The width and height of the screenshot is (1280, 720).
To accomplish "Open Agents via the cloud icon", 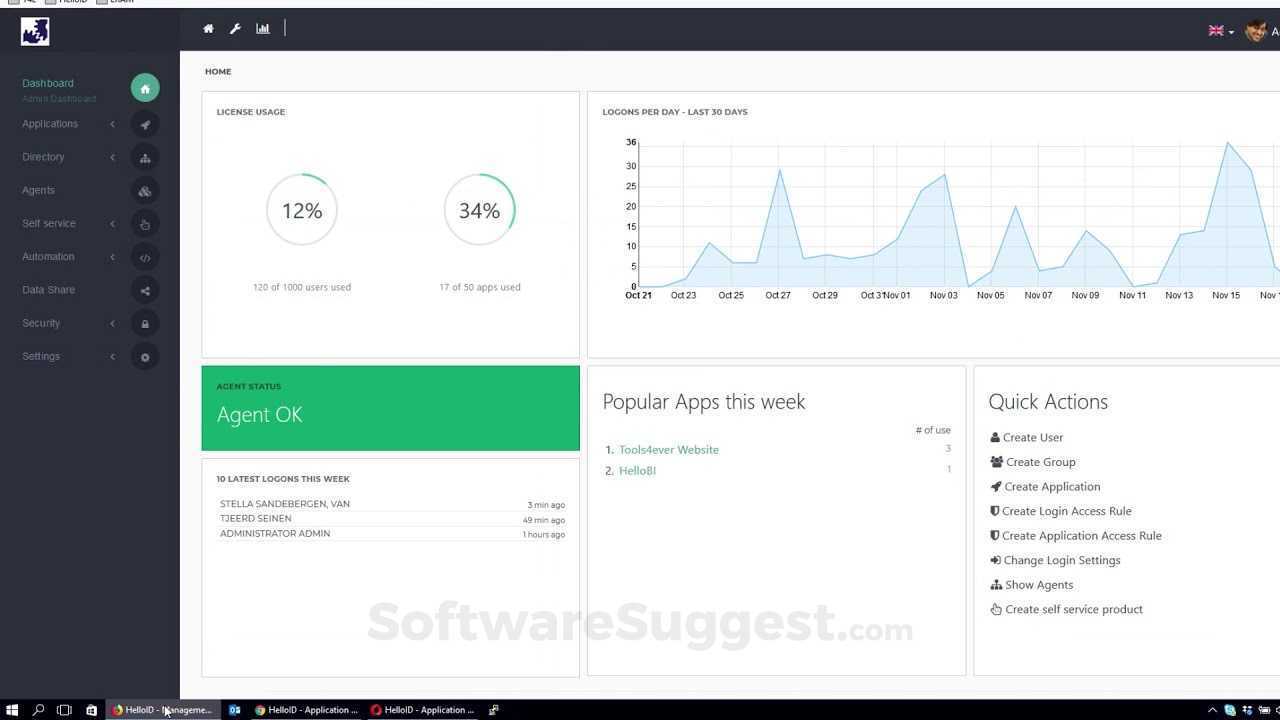I will (145, 190).
